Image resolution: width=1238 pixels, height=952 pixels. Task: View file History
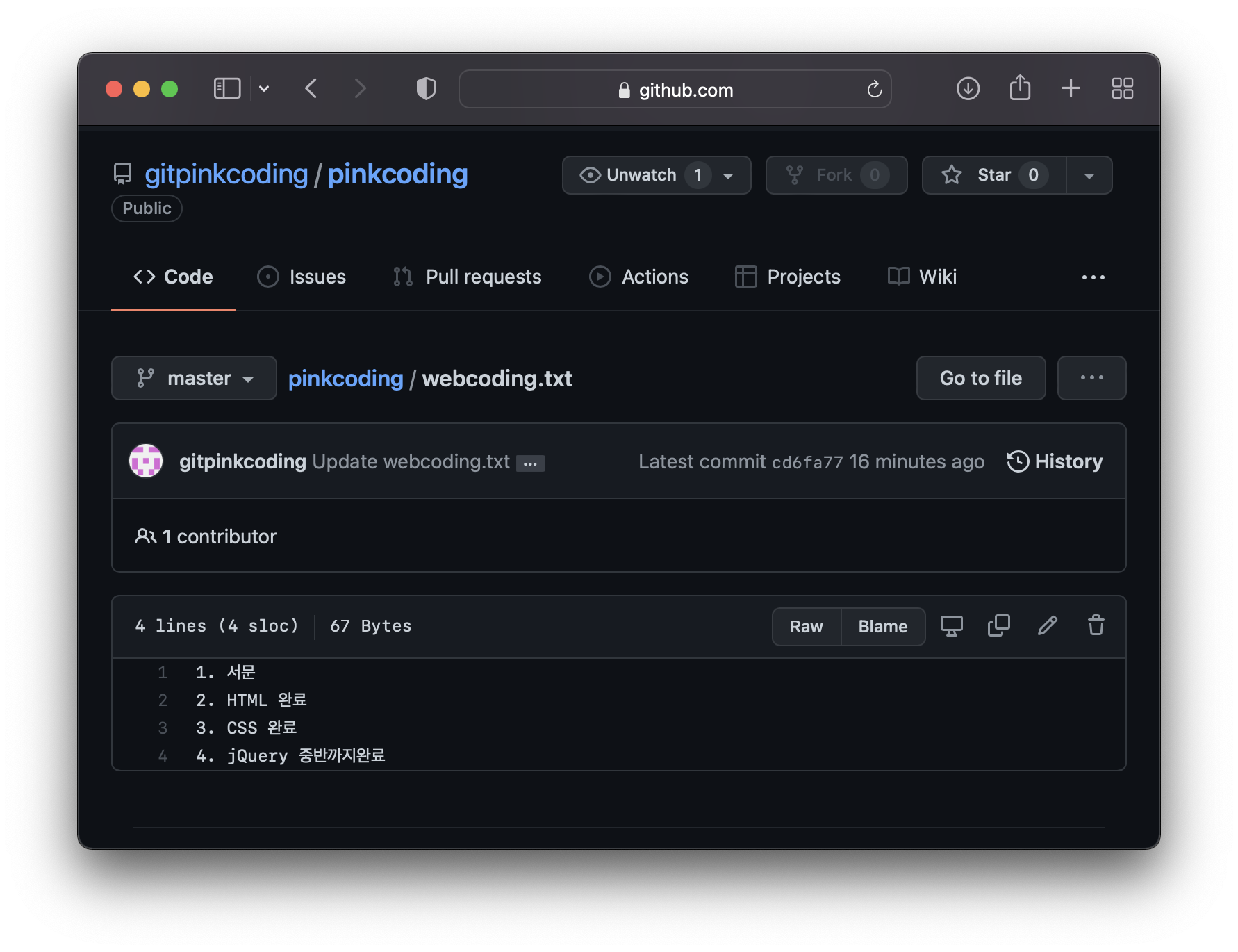1055,461
